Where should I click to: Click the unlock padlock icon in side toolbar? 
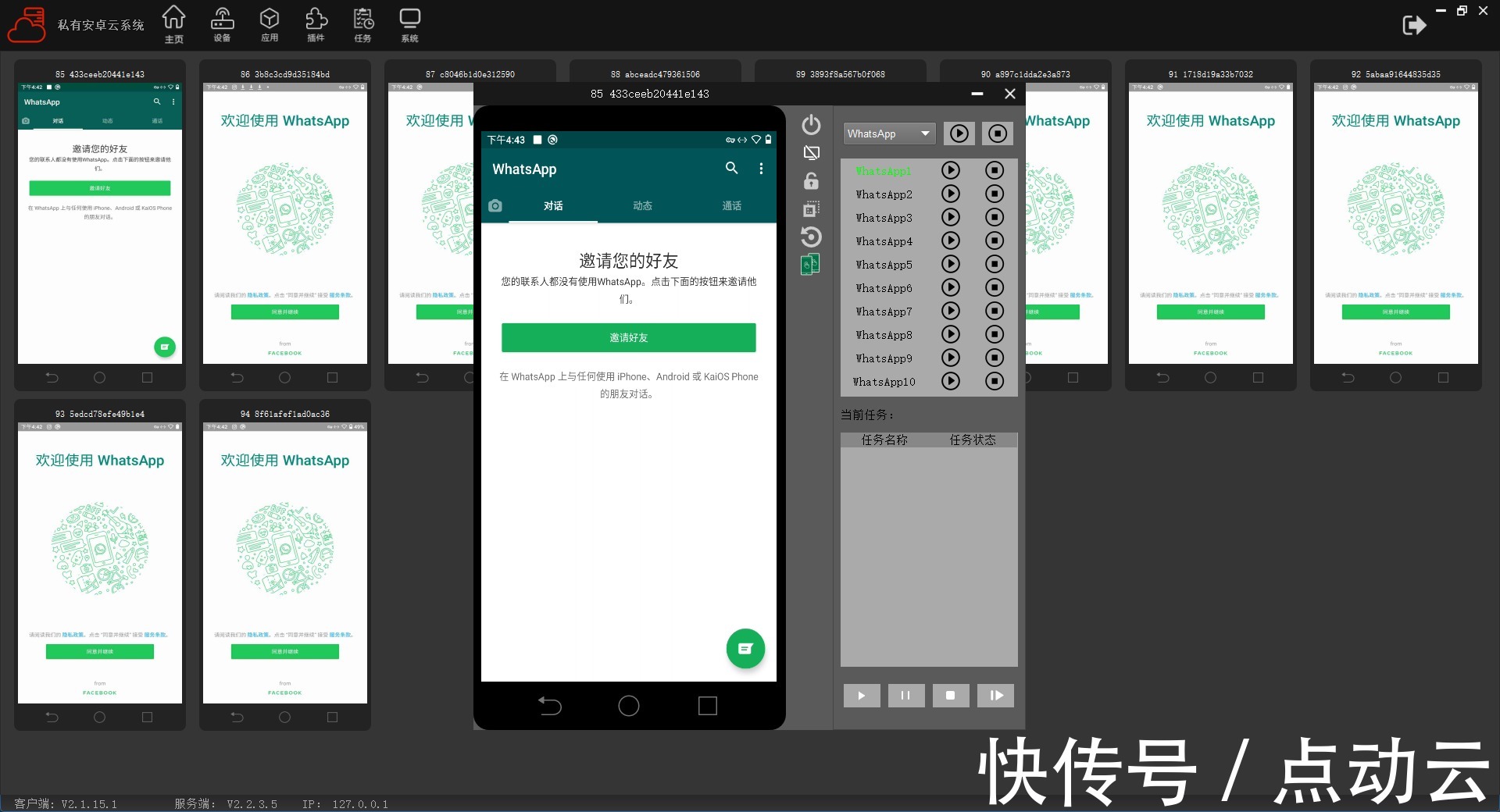point(811,180)
